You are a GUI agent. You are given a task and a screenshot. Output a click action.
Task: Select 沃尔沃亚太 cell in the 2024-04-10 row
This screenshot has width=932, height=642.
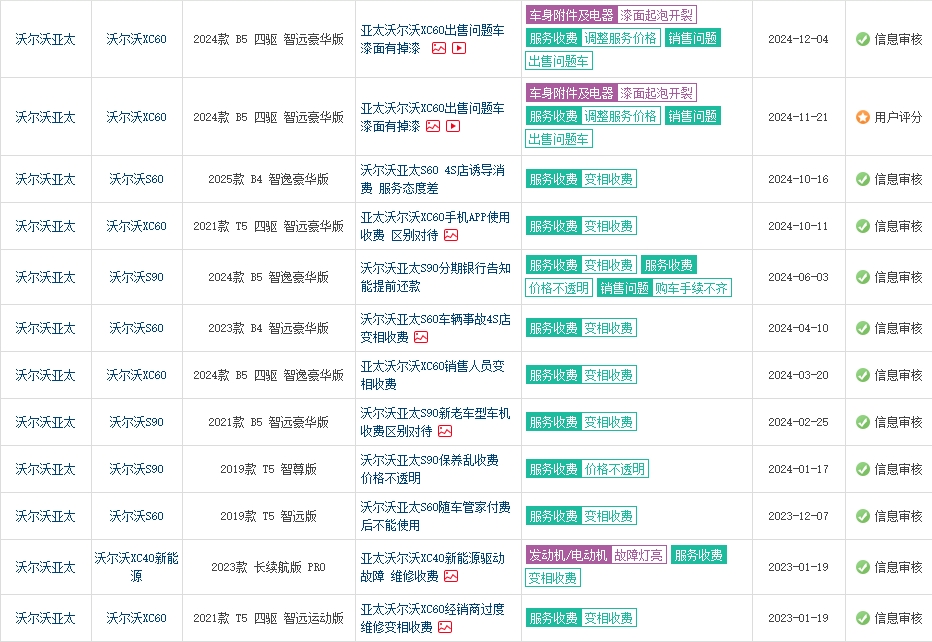tap(46, 328)
